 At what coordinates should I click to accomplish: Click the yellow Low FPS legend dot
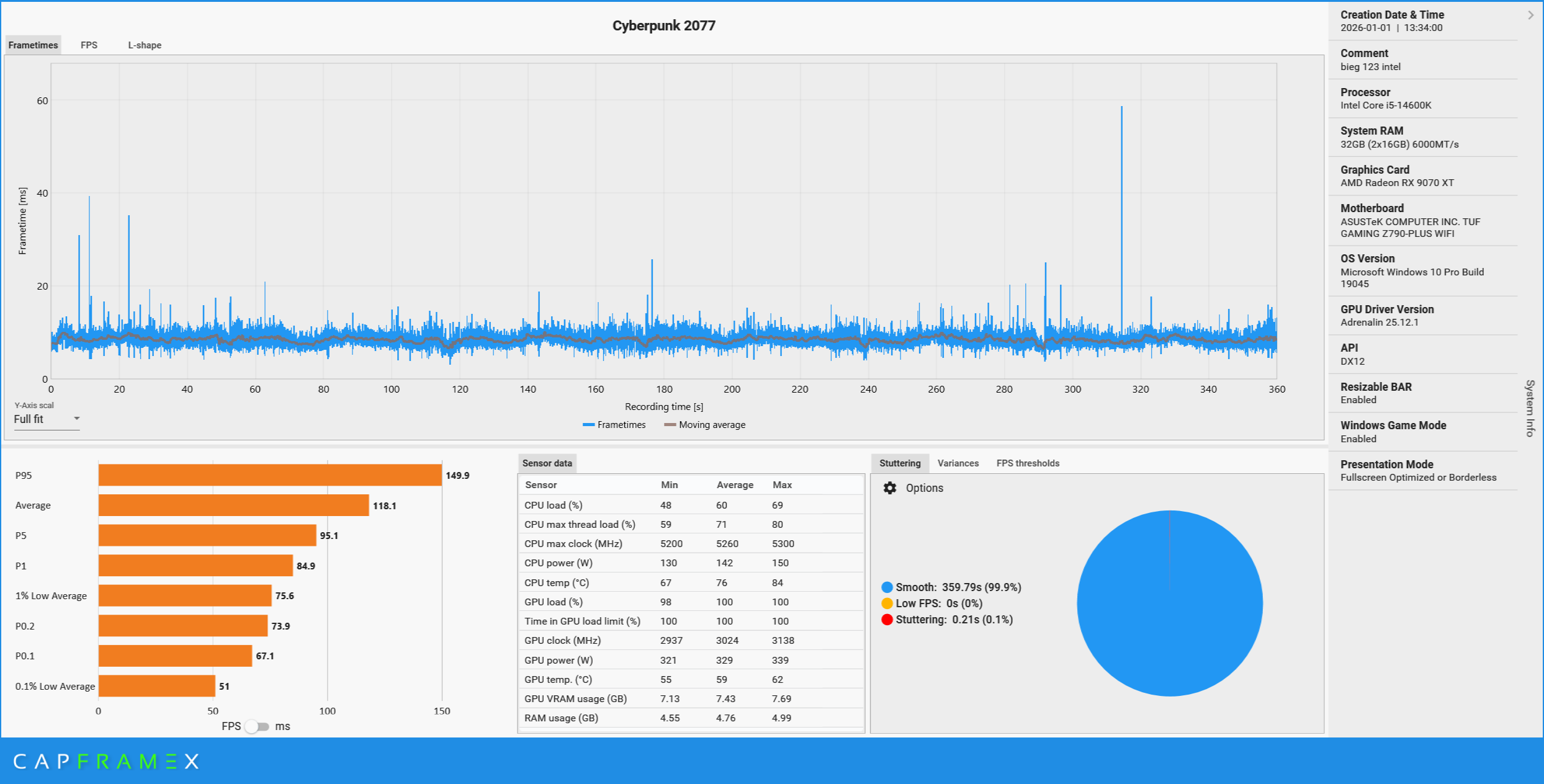click(887, 604)
